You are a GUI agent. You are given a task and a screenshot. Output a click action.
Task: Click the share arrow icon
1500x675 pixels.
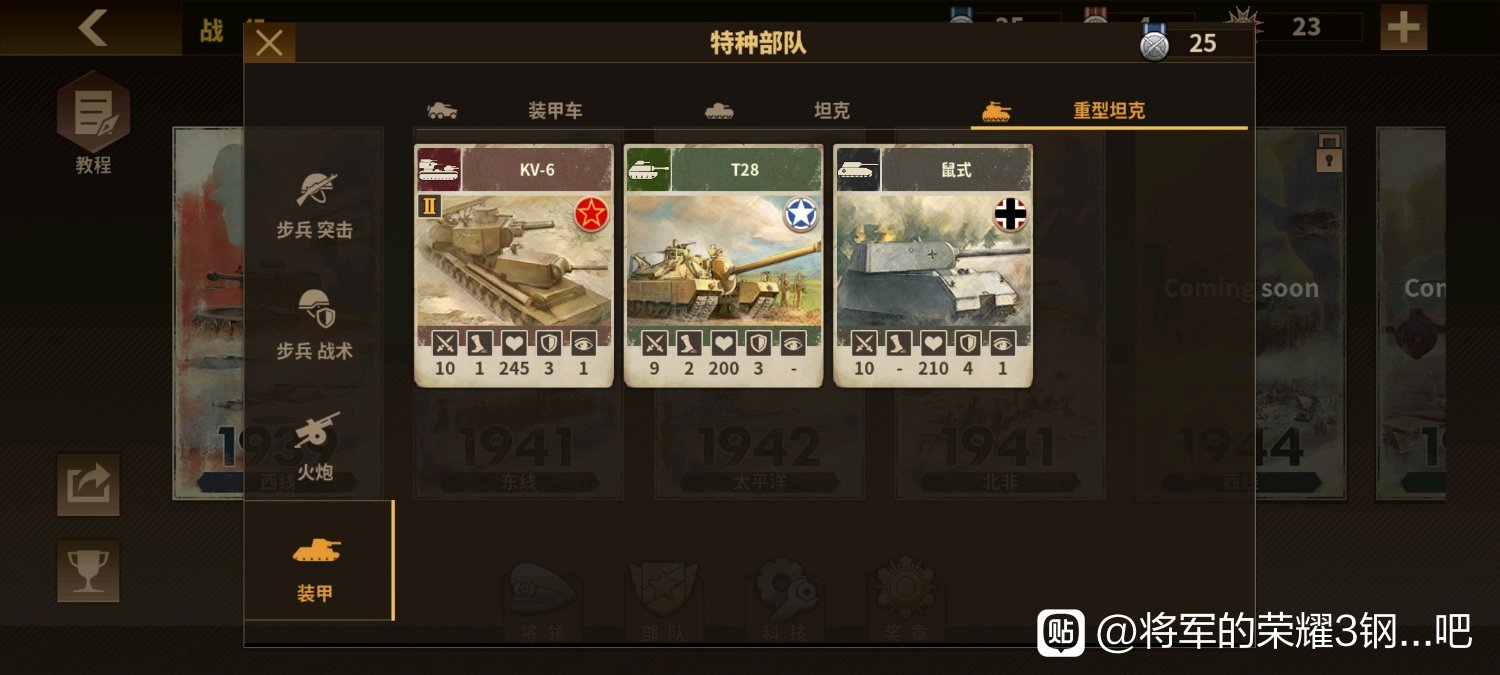pyautogui.click(x=88, y=485)
